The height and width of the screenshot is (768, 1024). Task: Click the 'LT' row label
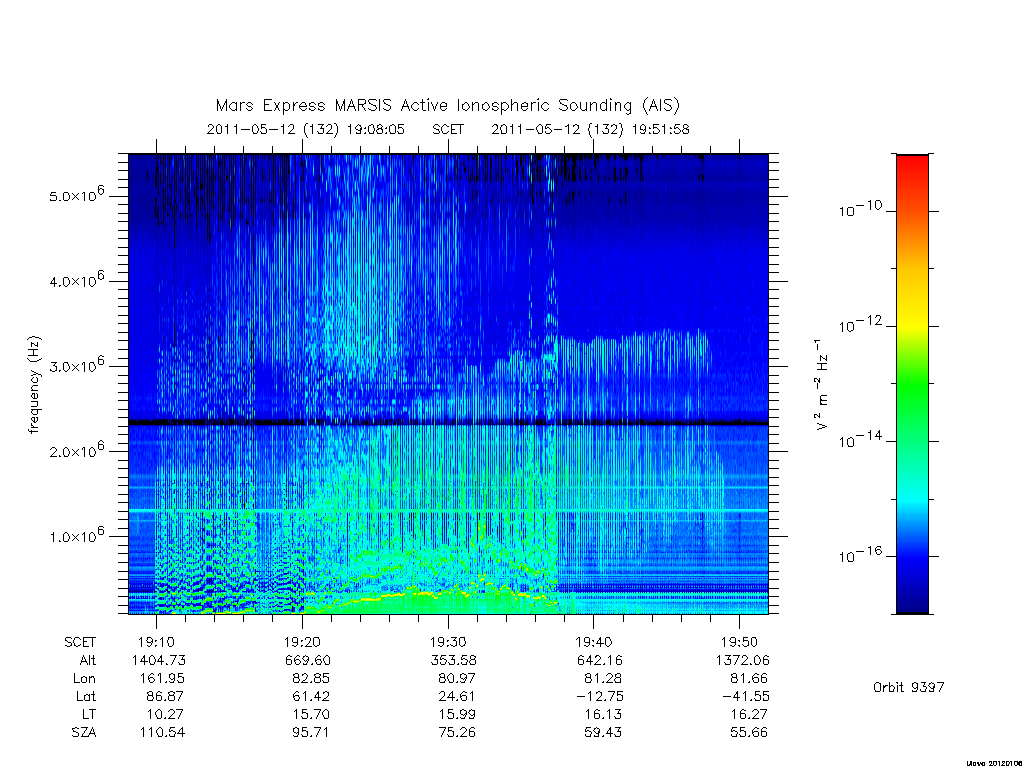coord(89,714)
